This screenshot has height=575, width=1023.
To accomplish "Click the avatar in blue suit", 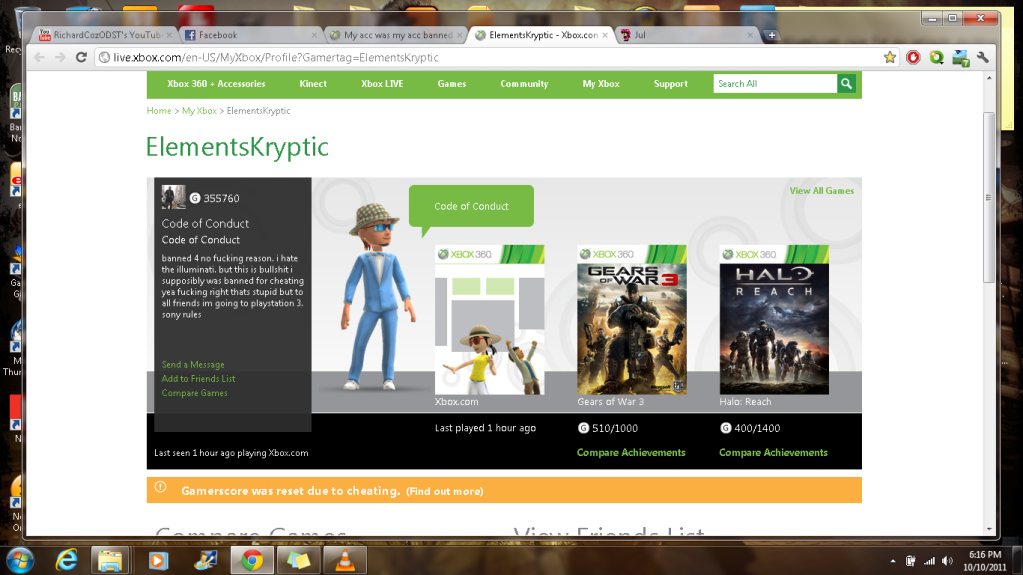I will point(377,297).
